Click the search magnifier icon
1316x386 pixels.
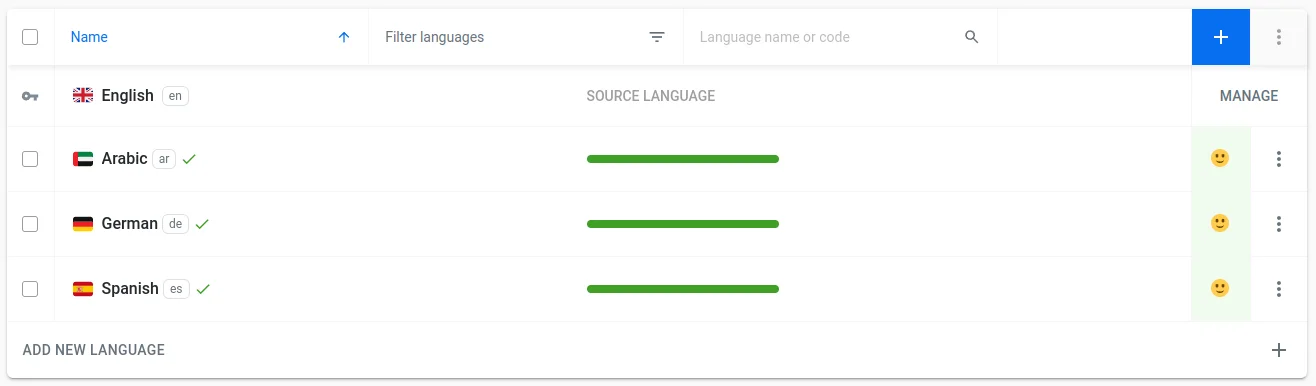coord(971,37)
